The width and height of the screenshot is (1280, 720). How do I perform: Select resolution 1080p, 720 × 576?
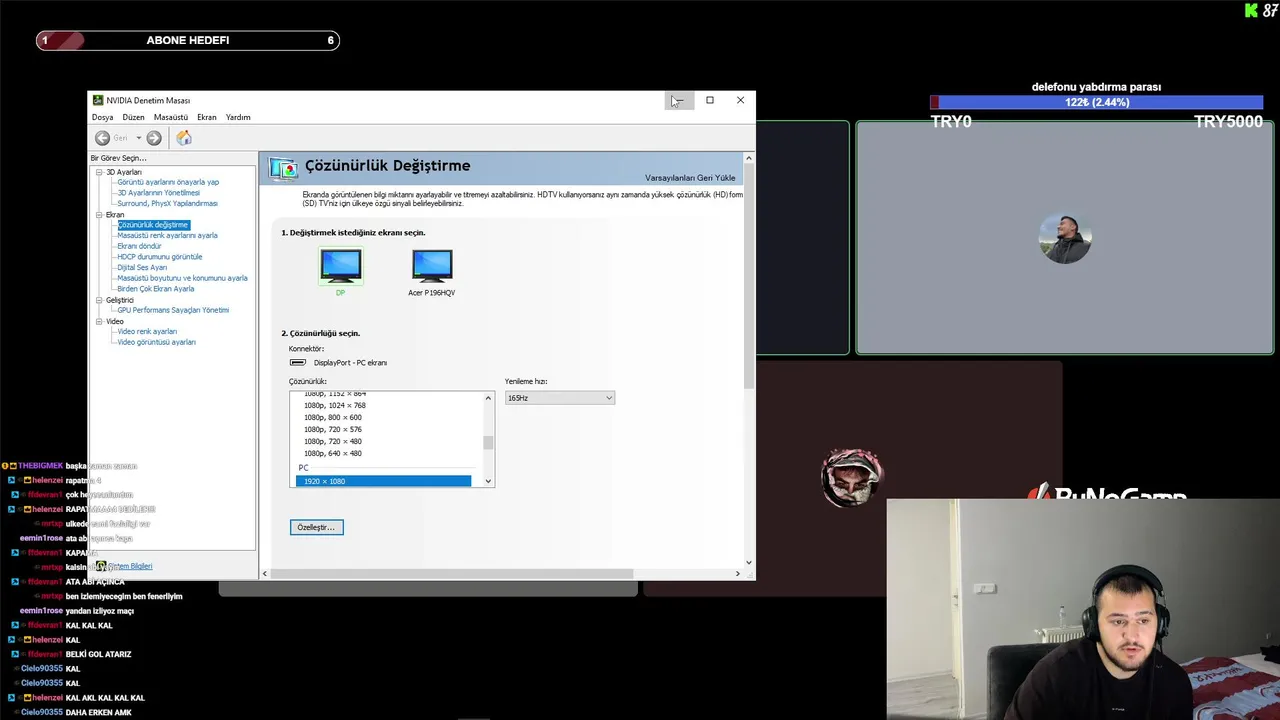(x=333, y=429)
